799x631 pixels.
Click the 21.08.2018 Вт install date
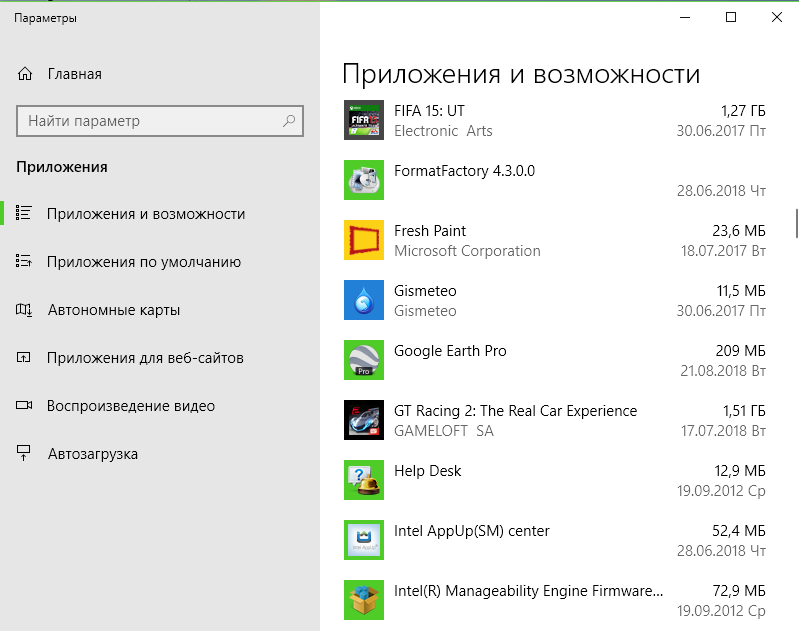click(723, 371)
